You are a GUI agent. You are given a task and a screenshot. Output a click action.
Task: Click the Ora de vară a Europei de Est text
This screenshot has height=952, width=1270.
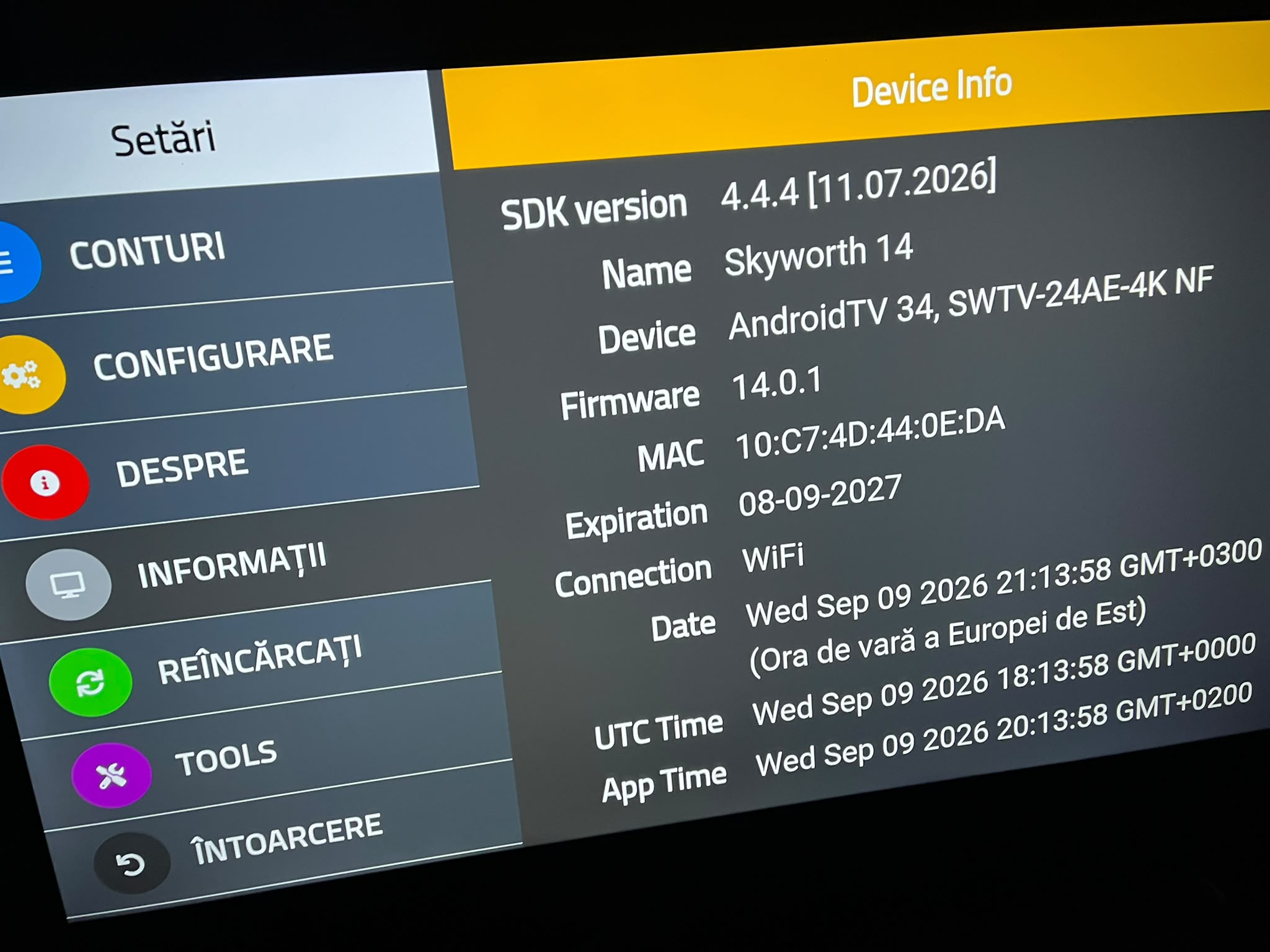948,637
